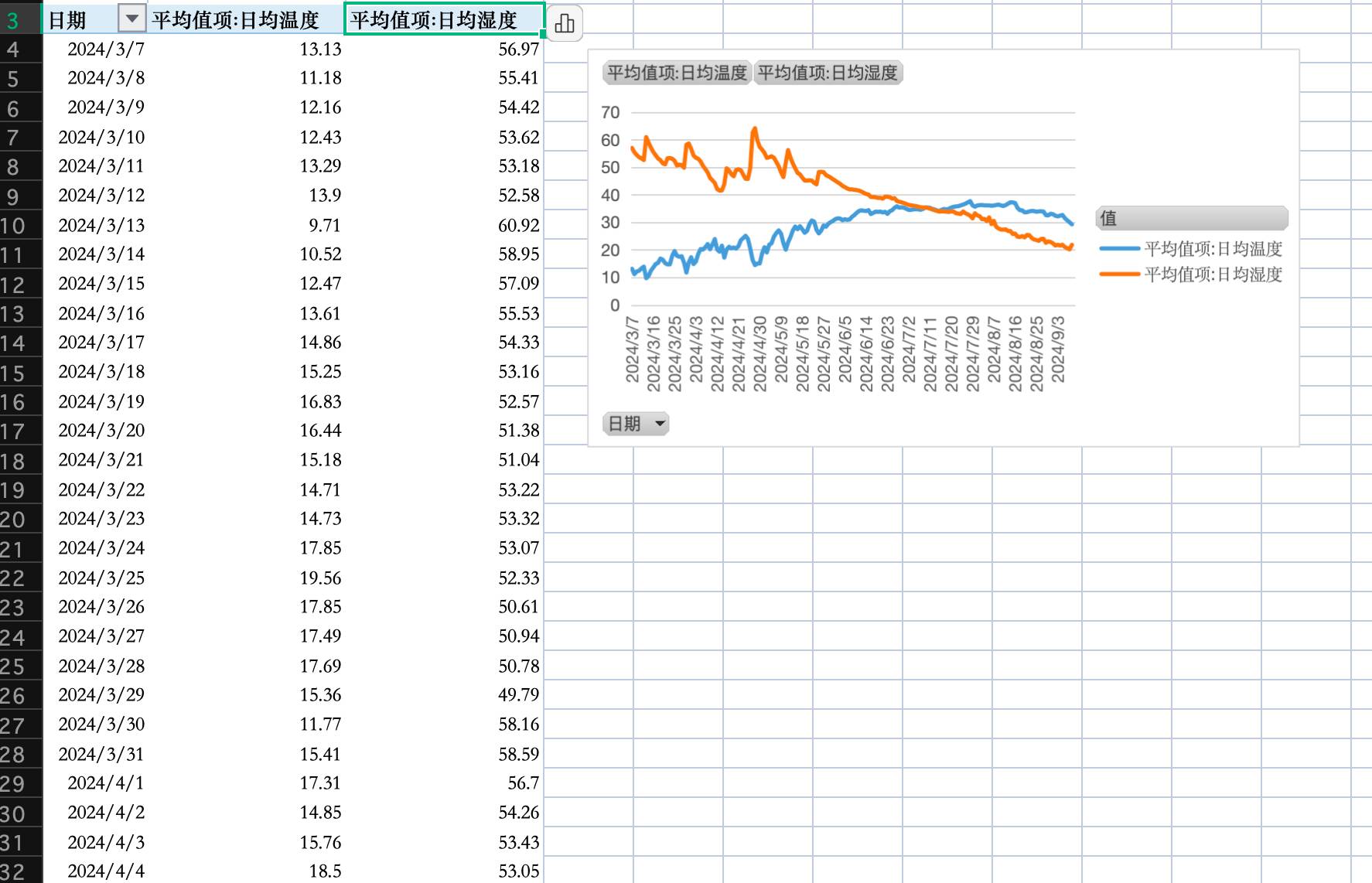This screenshot has width=1372, height=883.
Task: Select row header 32
Action: tap(20, 871)
